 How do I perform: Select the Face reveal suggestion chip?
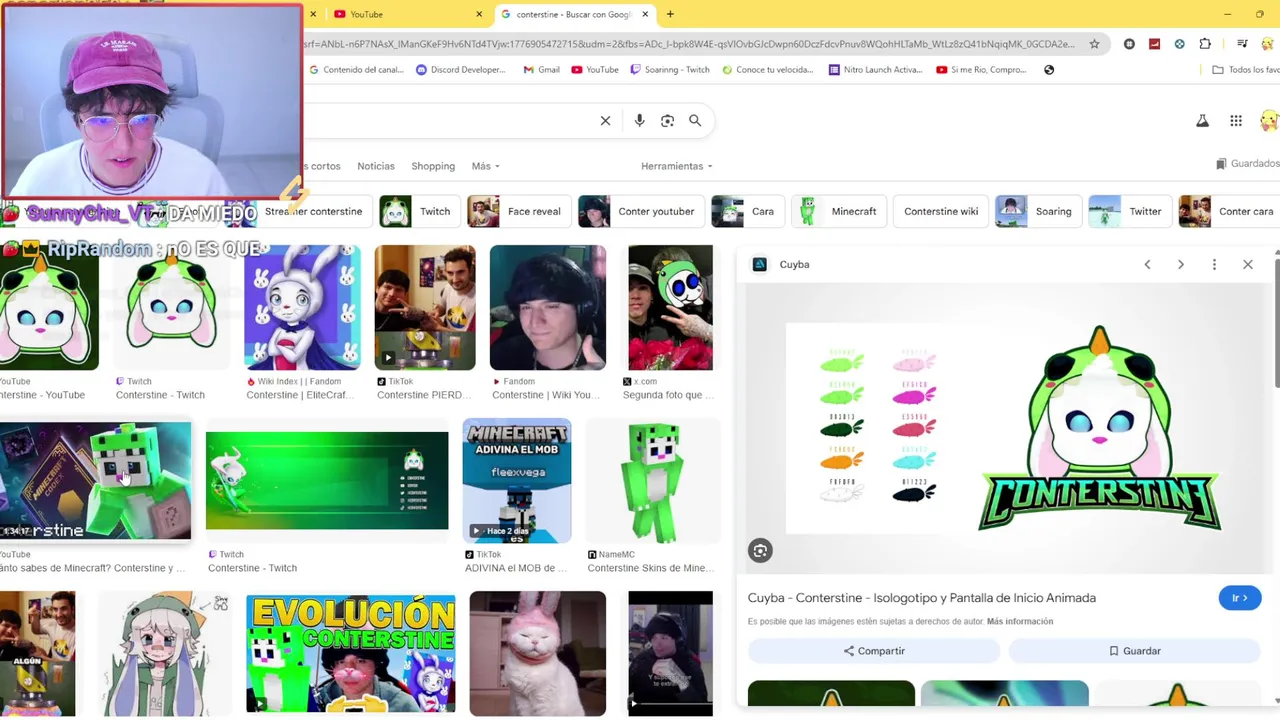pyautogui.click(x=519, y=212)
